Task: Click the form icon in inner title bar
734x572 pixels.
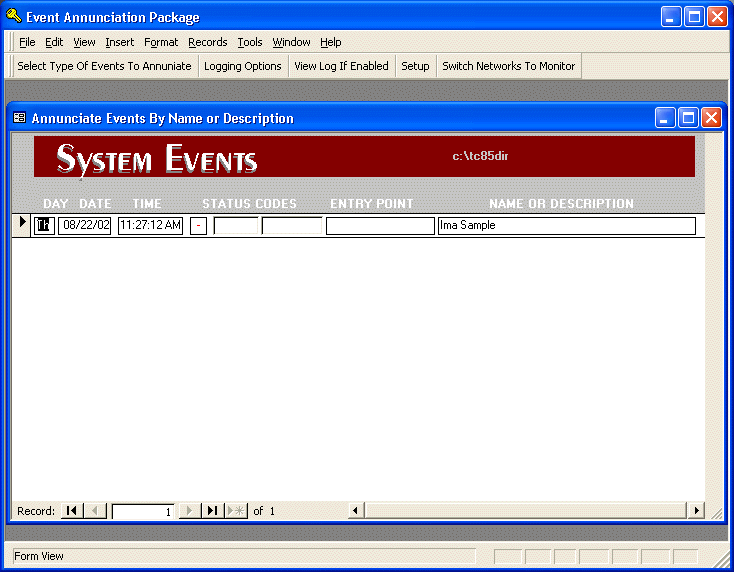Action: coord(19,118)
